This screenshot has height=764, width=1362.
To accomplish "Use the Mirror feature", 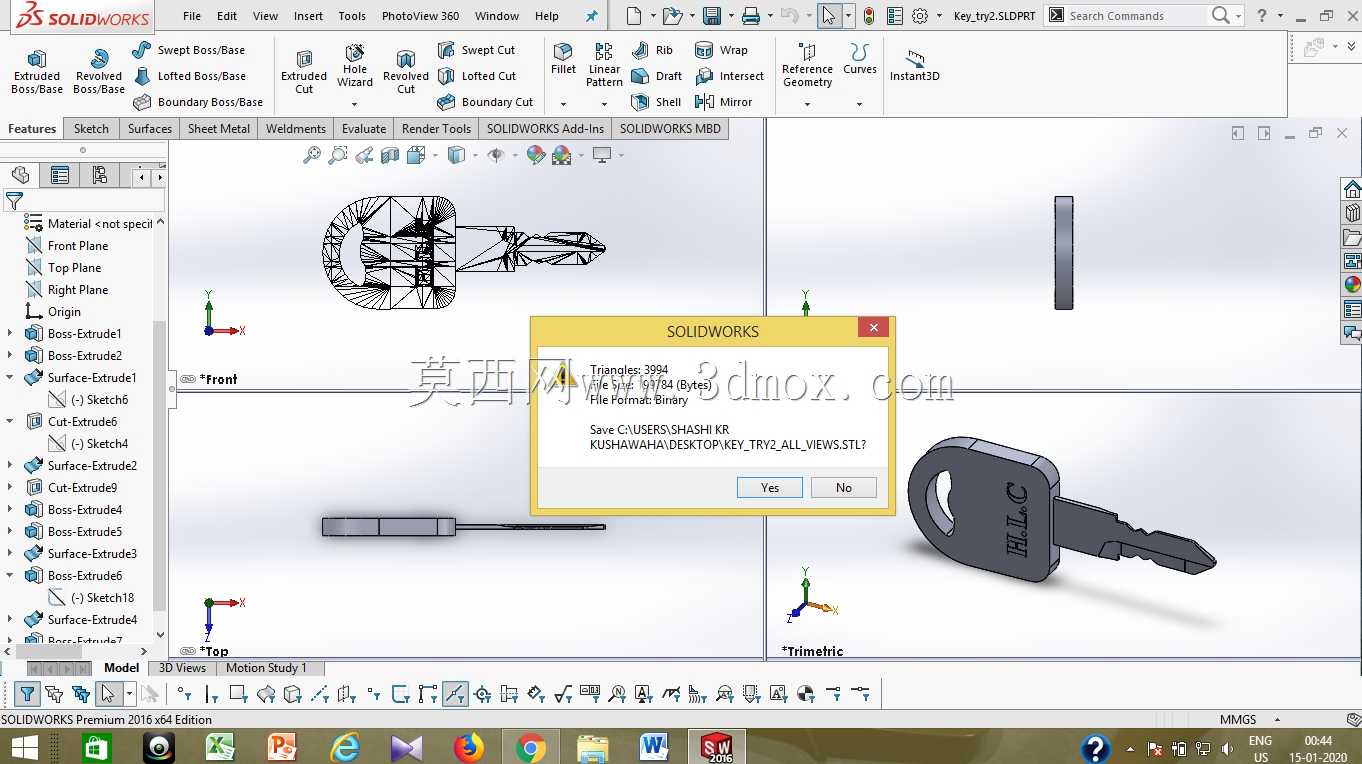I will tap(723, 102).
